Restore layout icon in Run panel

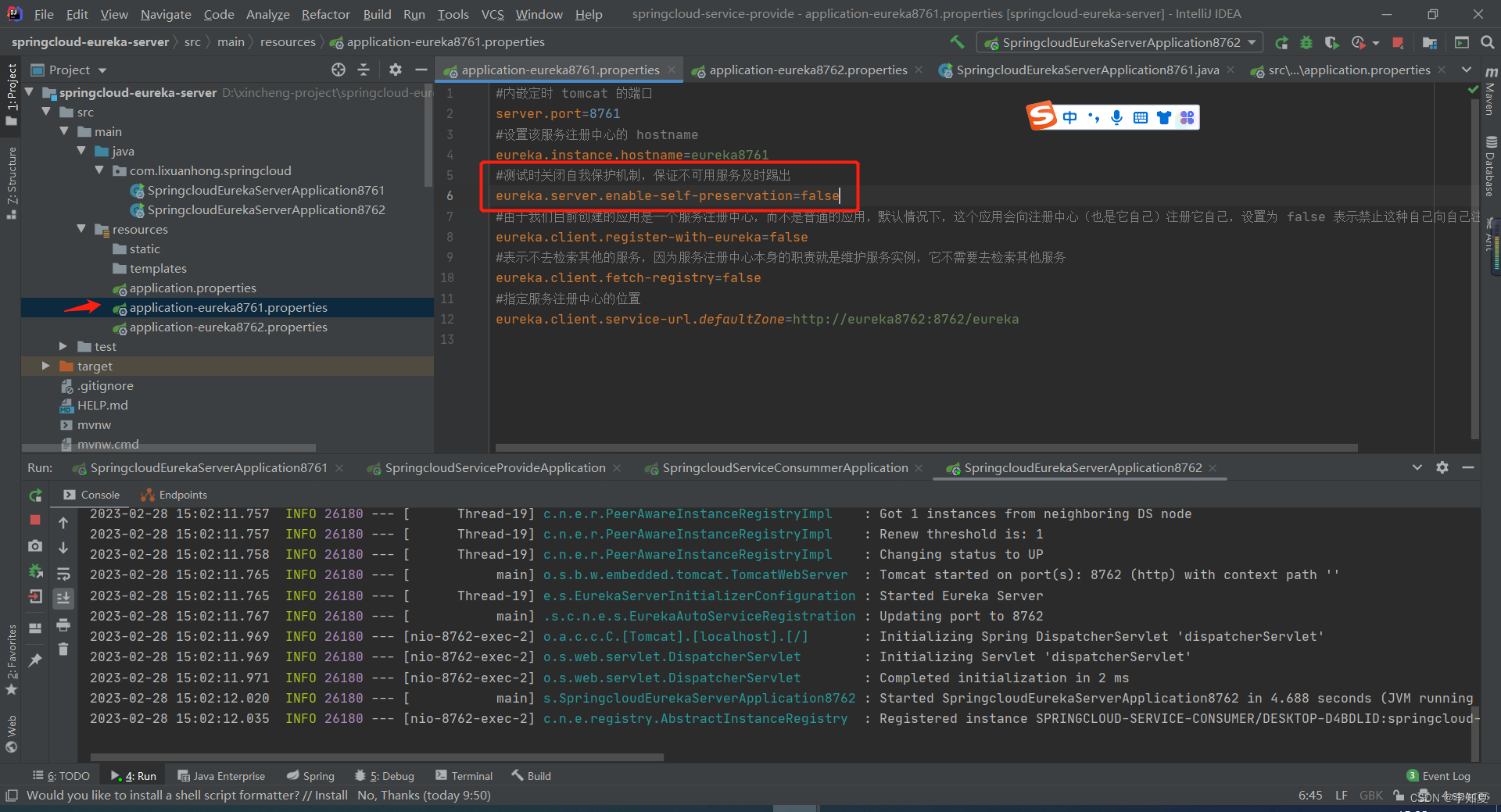tap(35, 628)
